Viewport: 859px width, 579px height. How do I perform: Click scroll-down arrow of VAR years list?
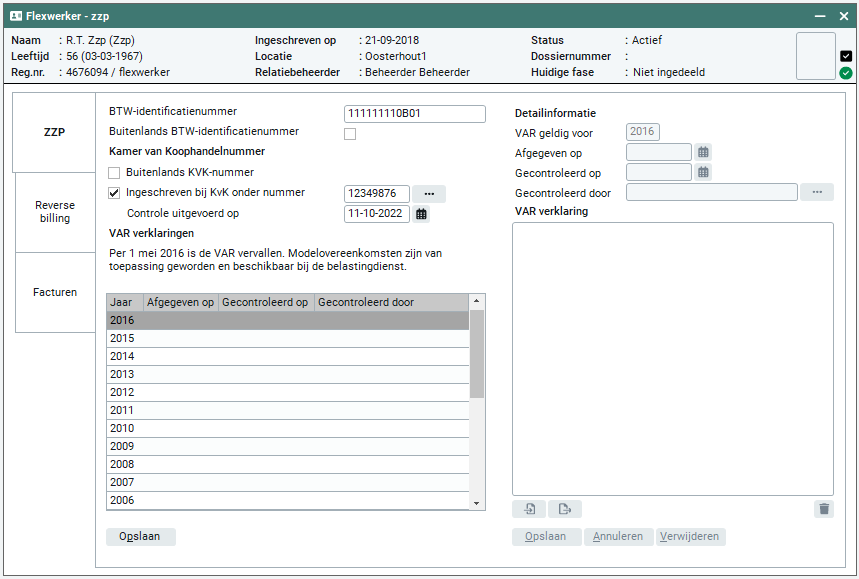(477, 503)
